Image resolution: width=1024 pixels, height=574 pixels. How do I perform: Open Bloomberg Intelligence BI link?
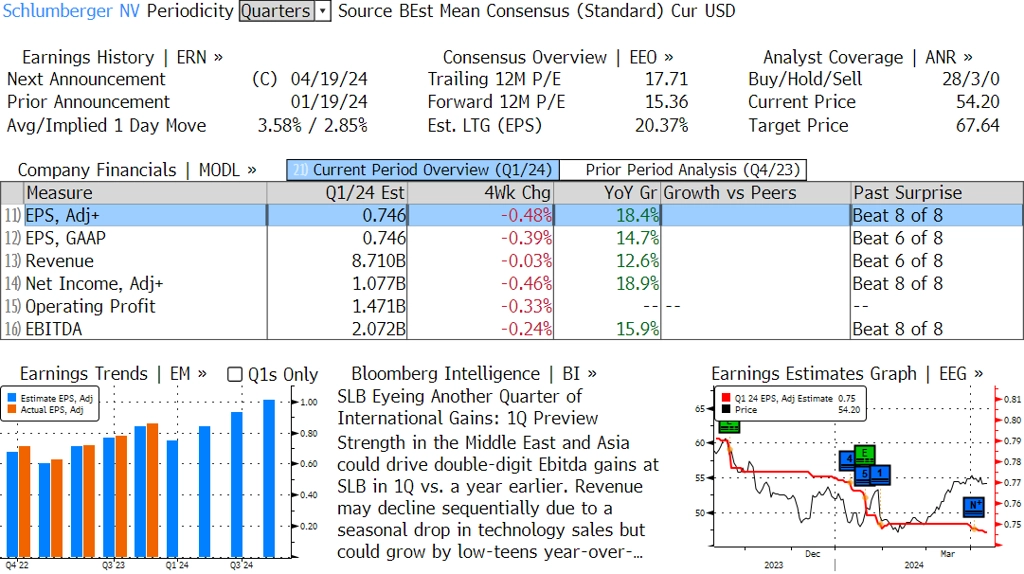click(473, 374)
